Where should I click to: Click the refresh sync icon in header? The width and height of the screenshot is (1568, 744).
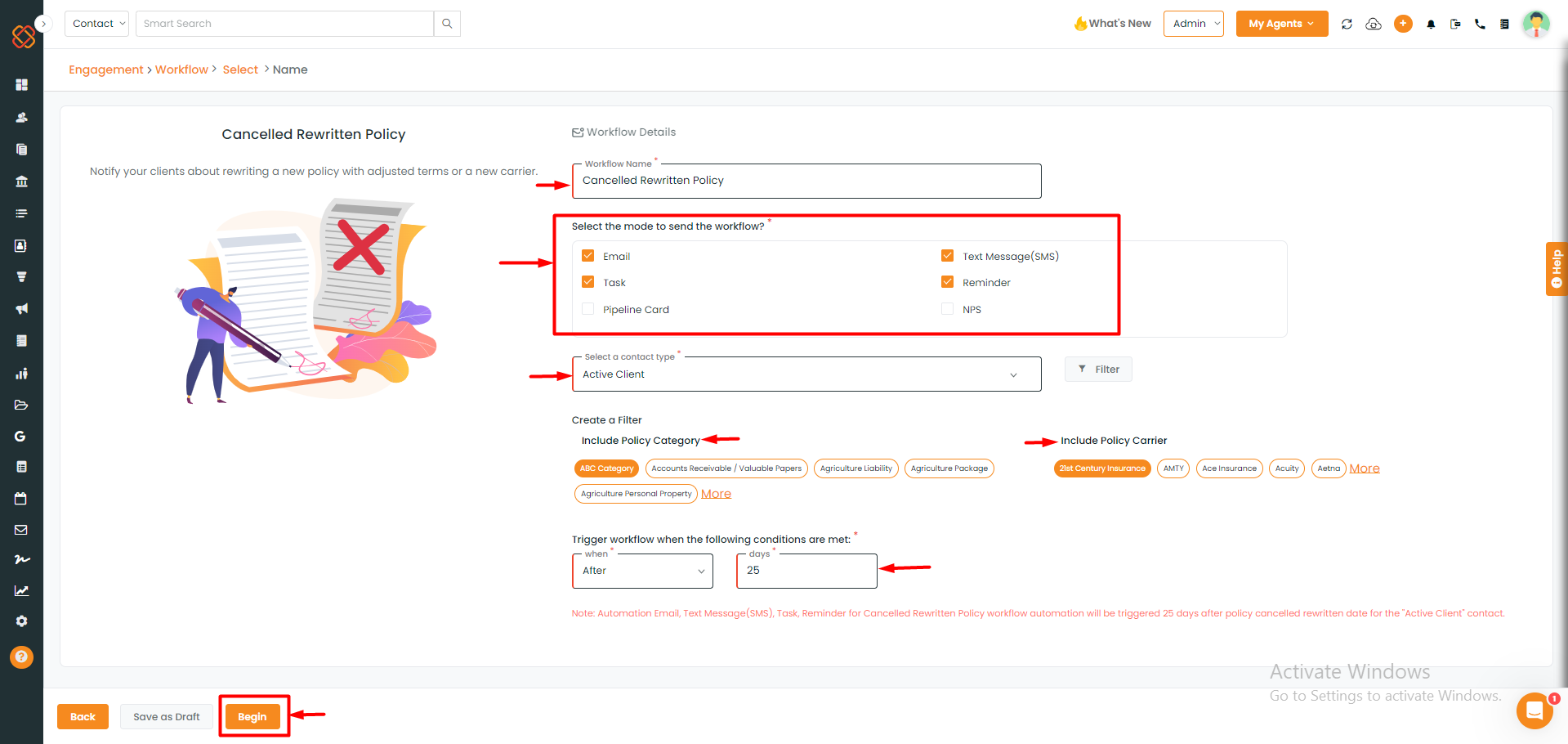pos(1347,25)
